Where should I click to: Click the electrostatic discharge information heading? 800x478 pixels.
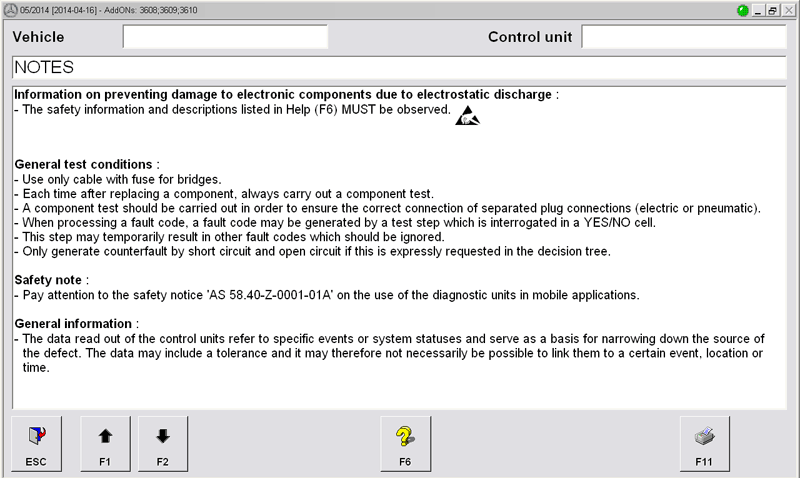pyautogui.click(x=283, y=94)
